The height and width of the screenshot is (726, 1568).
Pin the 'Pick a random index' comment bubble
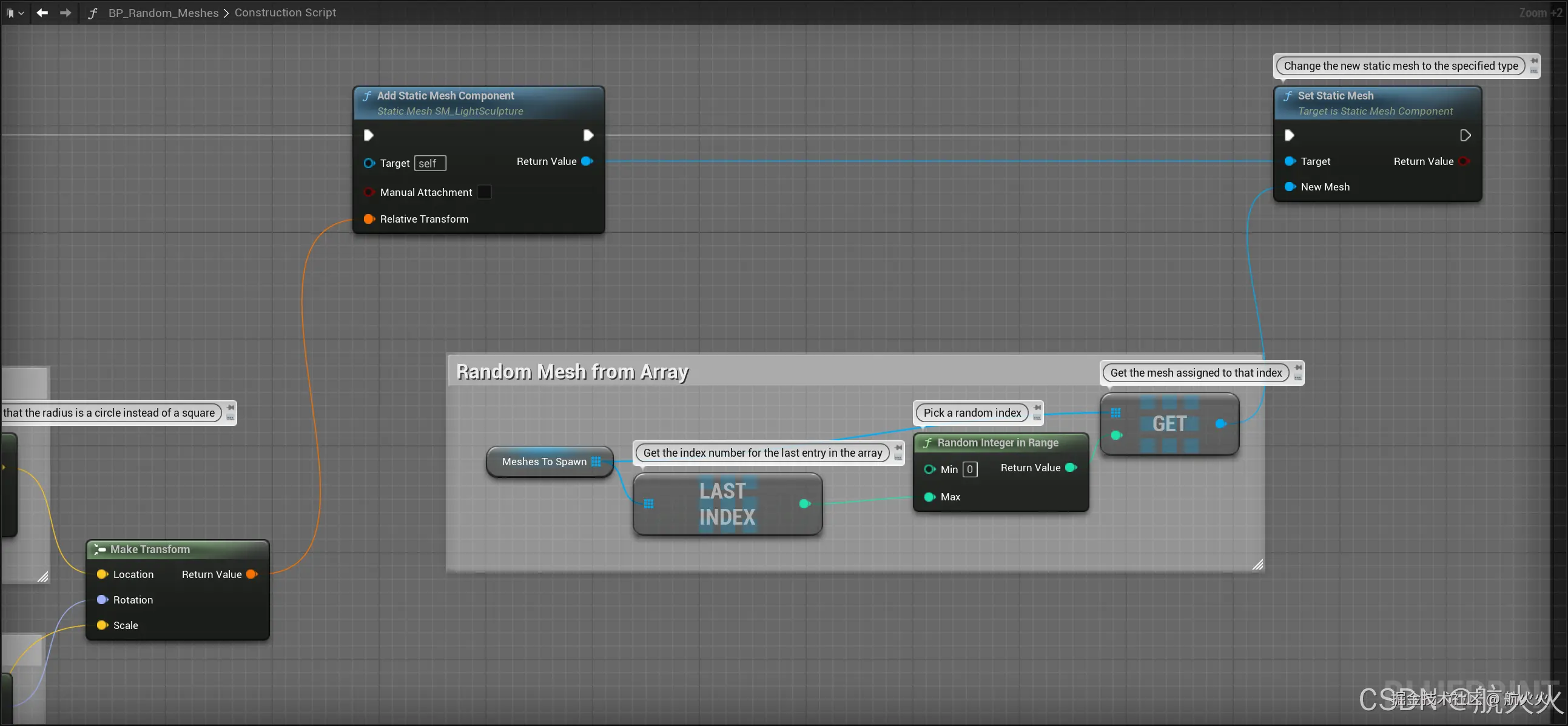[1037, 407]
